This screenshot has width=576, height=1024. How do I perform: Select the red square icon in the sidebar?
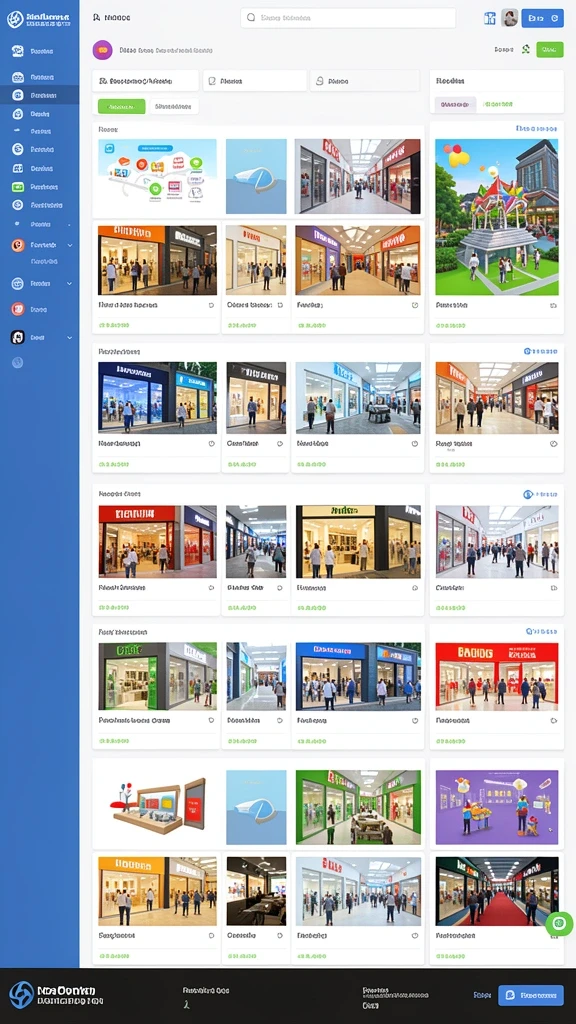click(18, 309)
